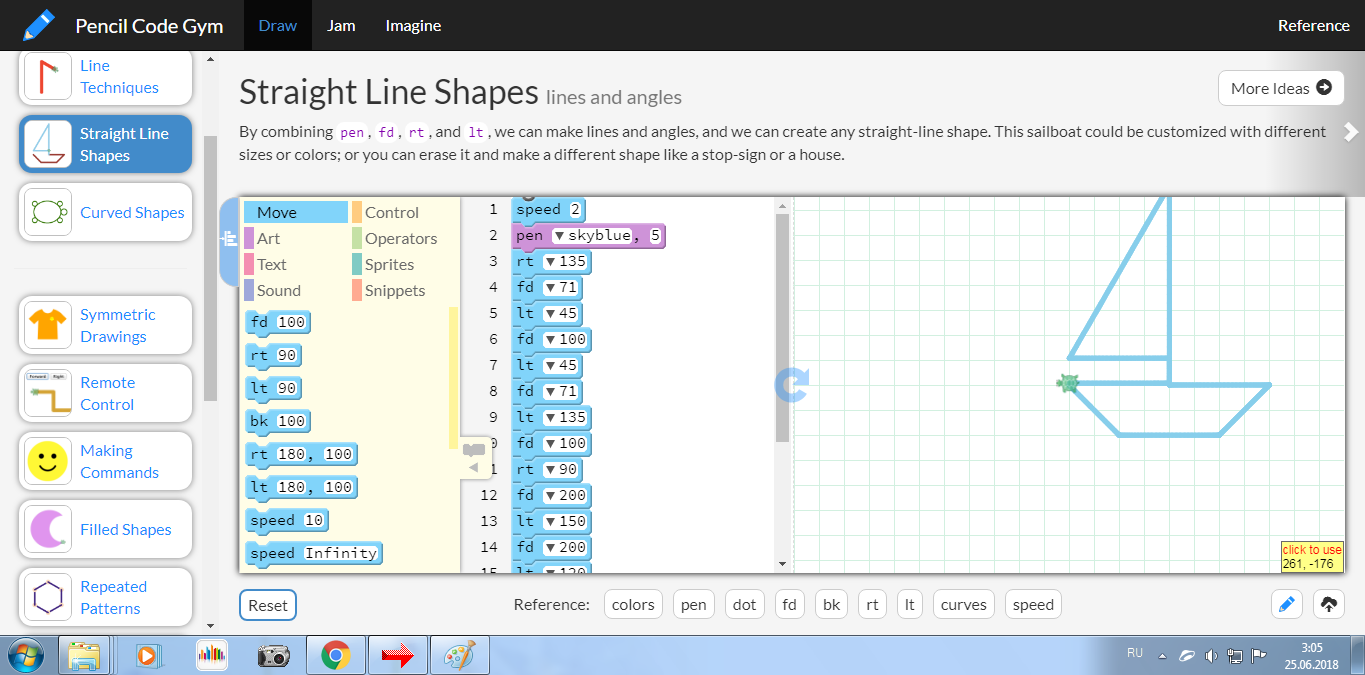
Task: Open dropdown arrow on fd 100 line 6
Action: pyautogui.click(x=550, y=340)
